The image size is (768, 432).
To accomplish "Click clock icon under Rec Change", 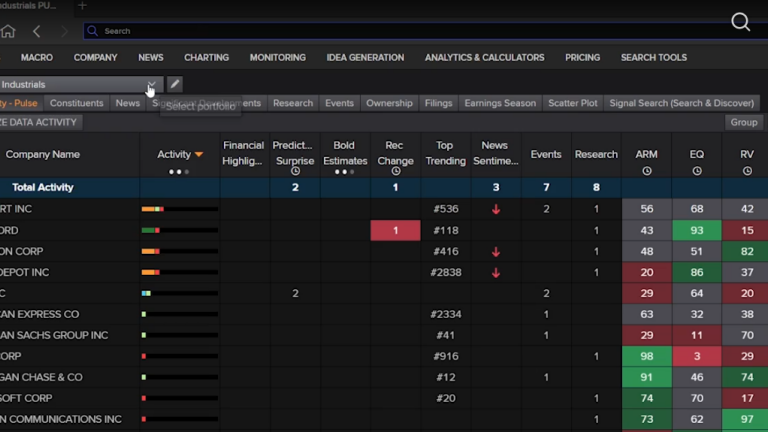I will (395, 171).
